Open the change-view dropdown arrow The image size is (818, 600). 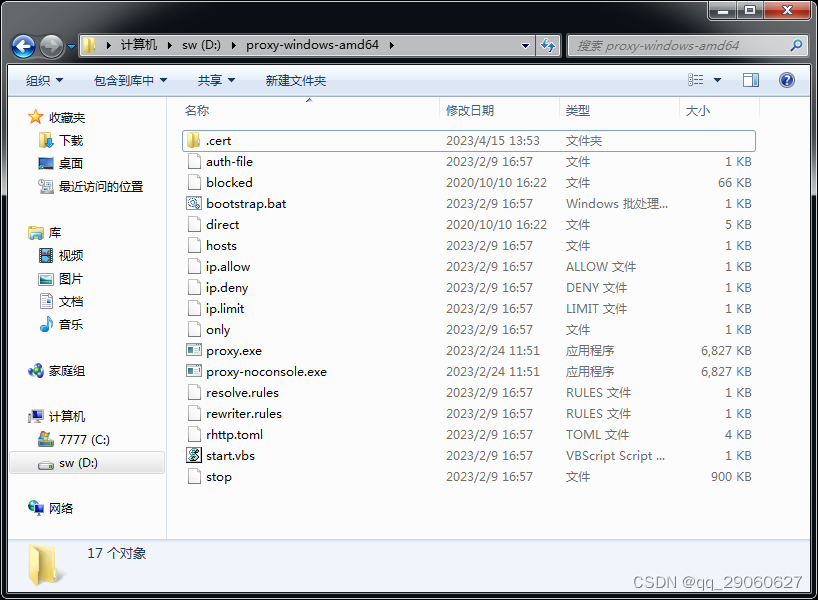[718, 80]
